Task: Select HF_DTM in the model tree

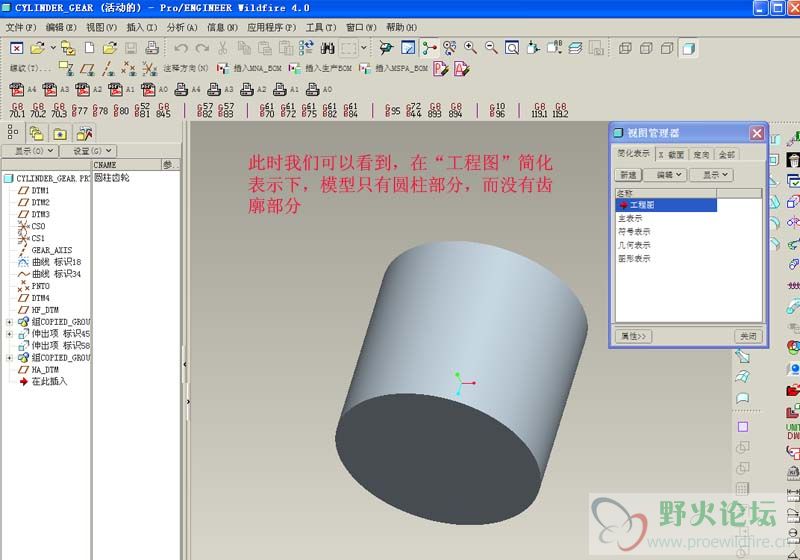Action: pyautogui.click(x=45, y=310)
